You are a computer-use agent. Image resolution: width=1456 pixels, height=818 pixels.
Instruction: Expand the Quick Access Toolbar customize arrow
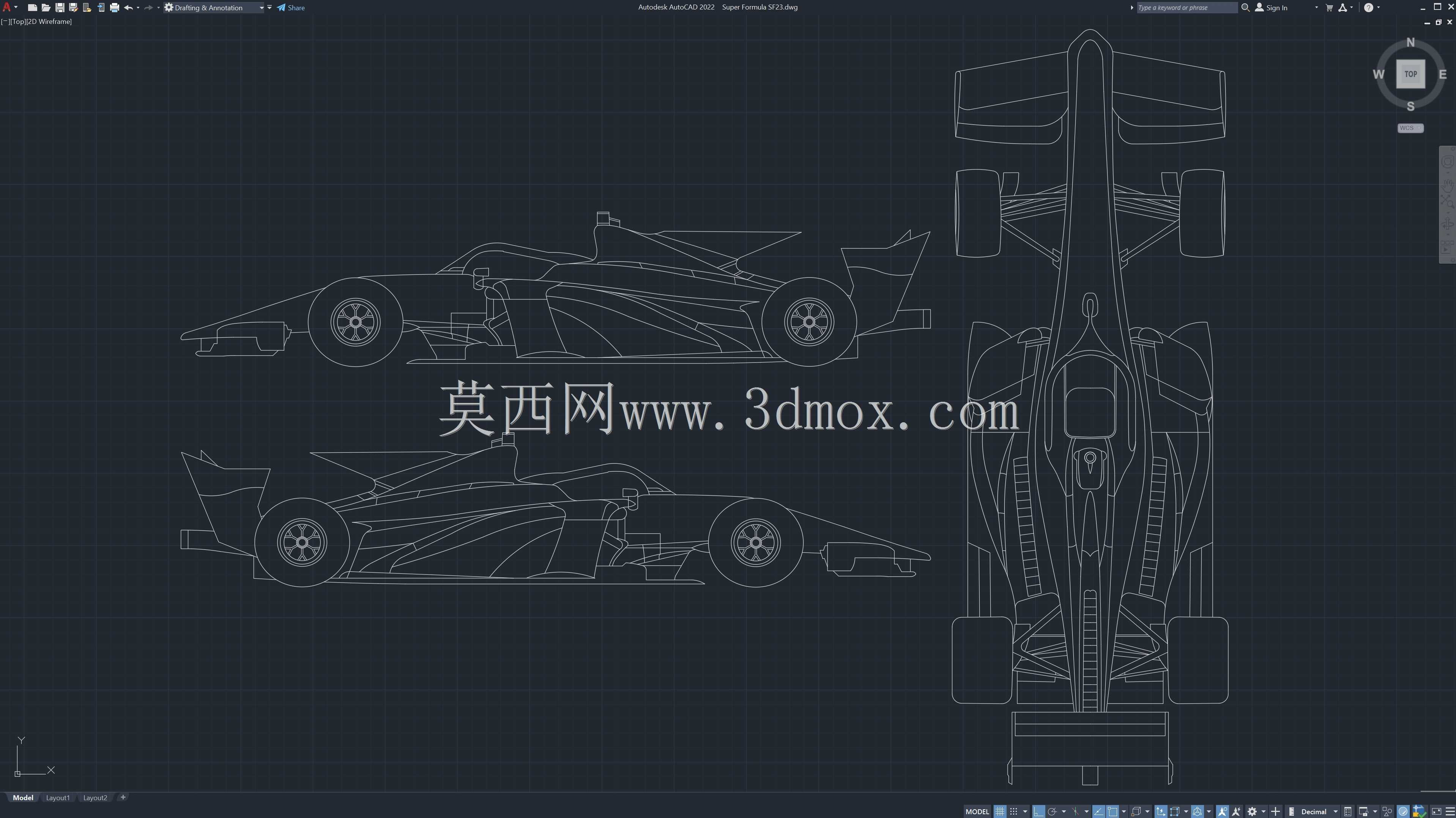click(269, 7)
